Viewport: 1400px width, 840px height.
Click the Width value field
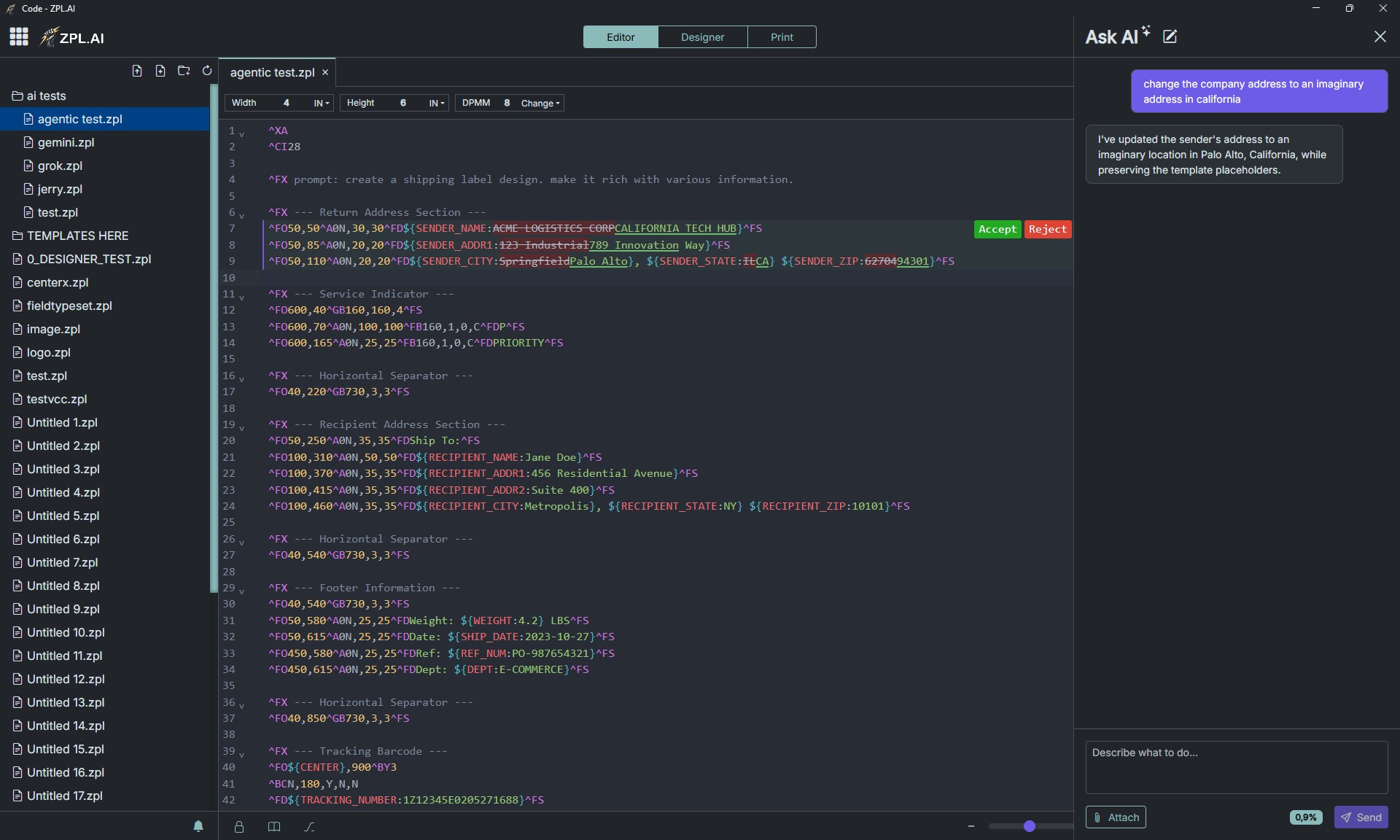pyautogui.click(x=286, y=103)
